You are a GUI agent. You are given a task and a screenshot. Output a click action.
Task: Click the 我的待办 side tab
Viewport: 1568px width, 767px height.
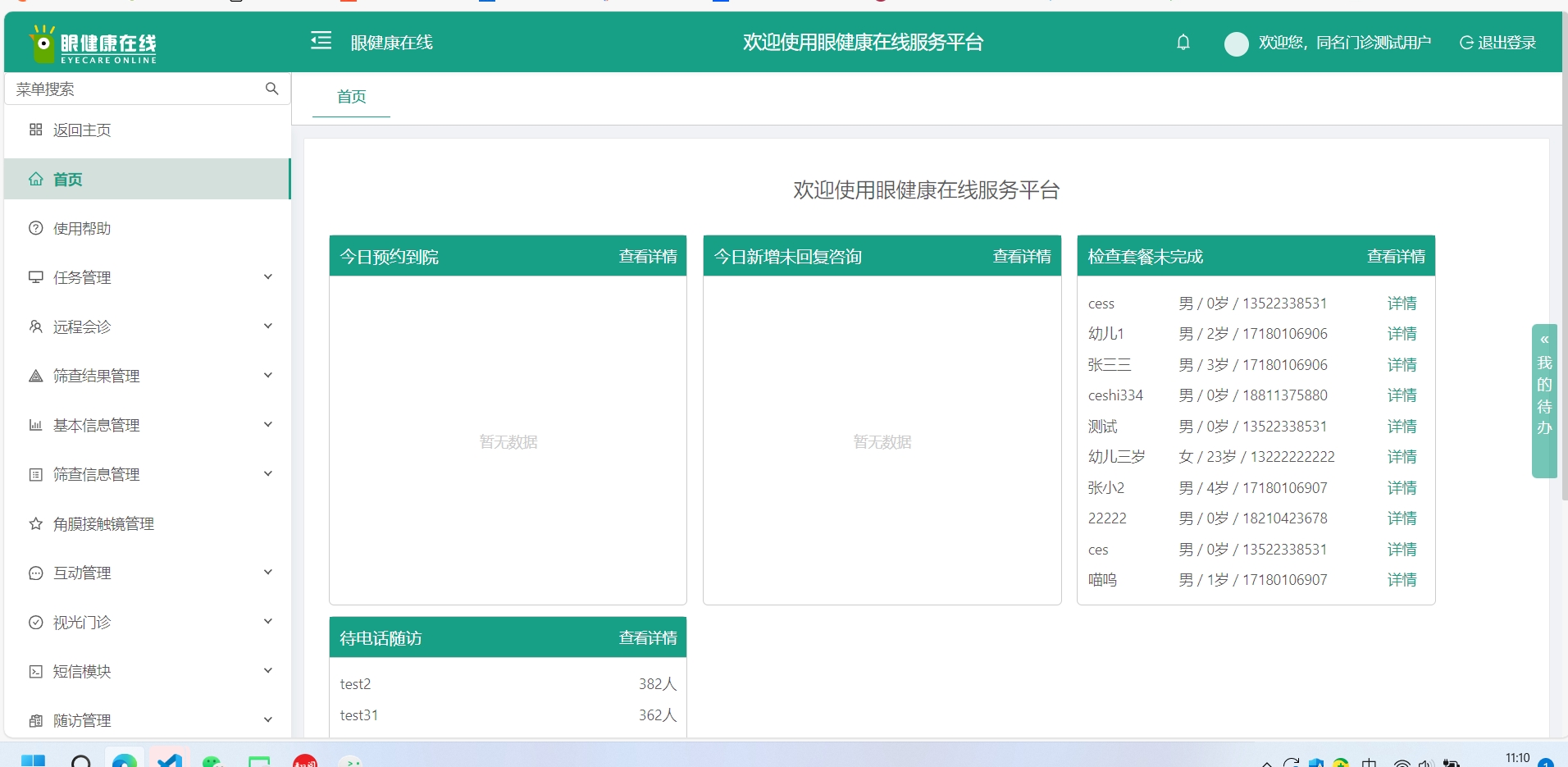(x=1544, y=401)
